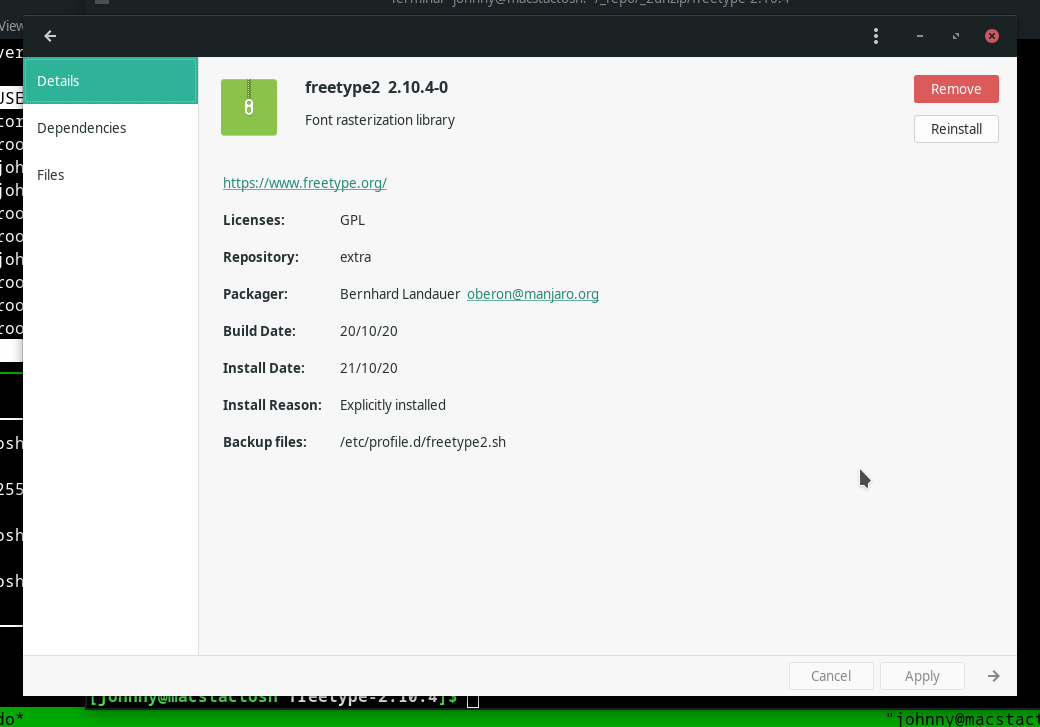Maximize the package manager window
Viewport: 1040px width, 727px height.
(956, 36)
